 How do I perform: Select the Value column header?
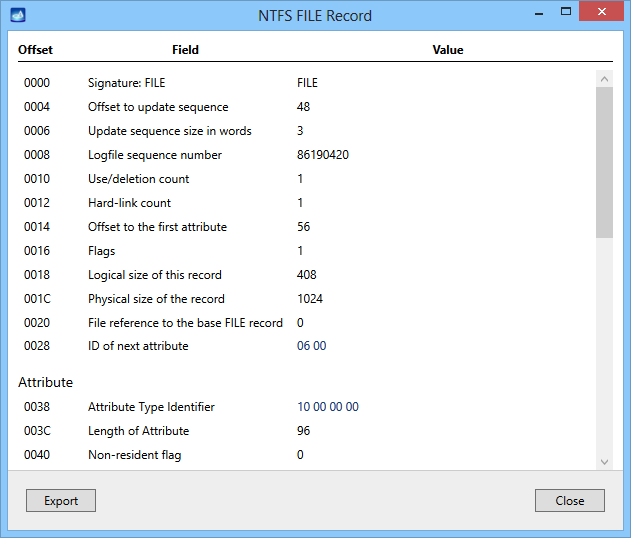click(x=448, y=49)
